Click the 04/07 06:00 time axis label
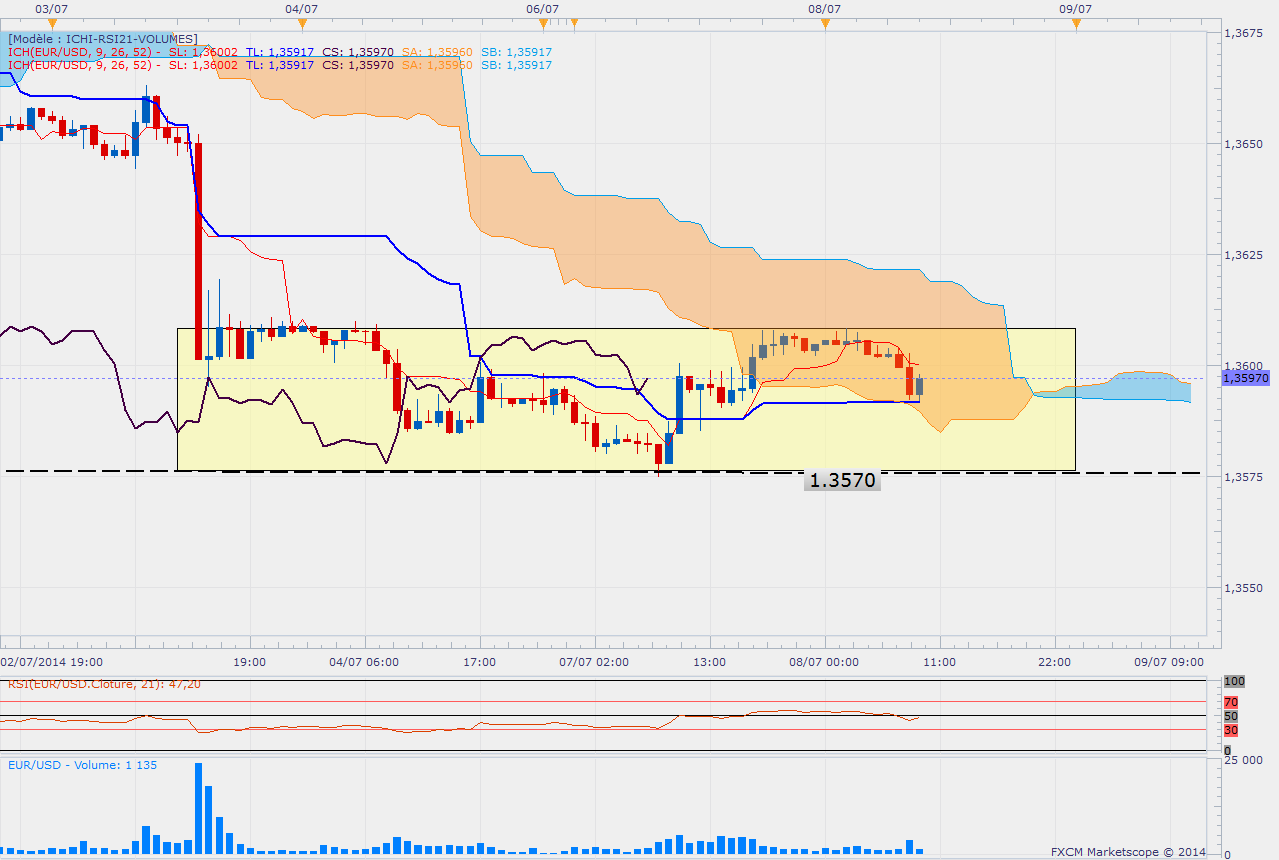The height and width of the screenshot is (860, 1279). click(x=364, y=662)
